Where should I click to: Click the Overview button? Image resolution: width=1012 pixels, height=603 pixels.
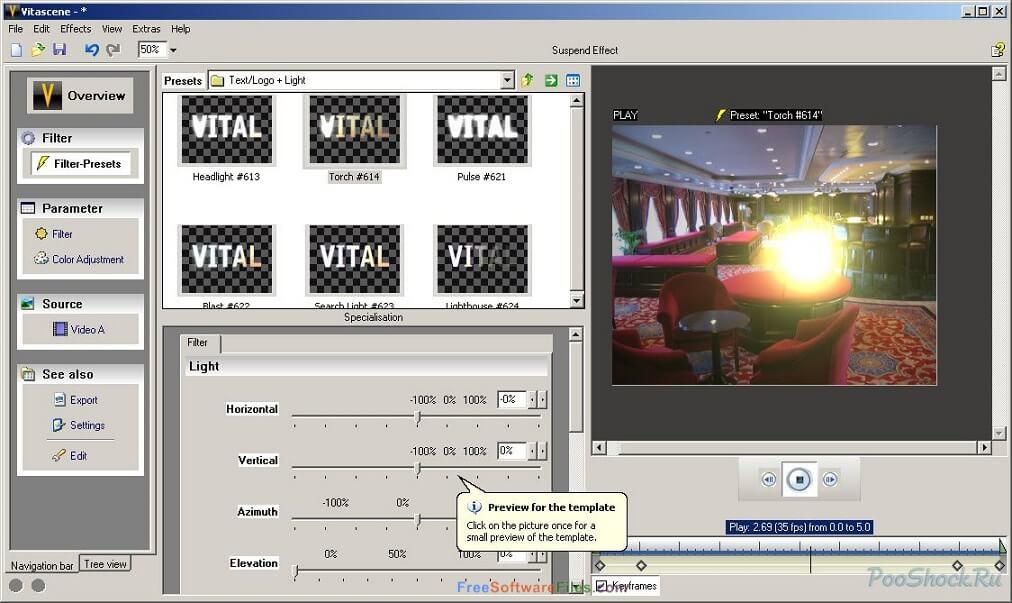tap(80, 96)
